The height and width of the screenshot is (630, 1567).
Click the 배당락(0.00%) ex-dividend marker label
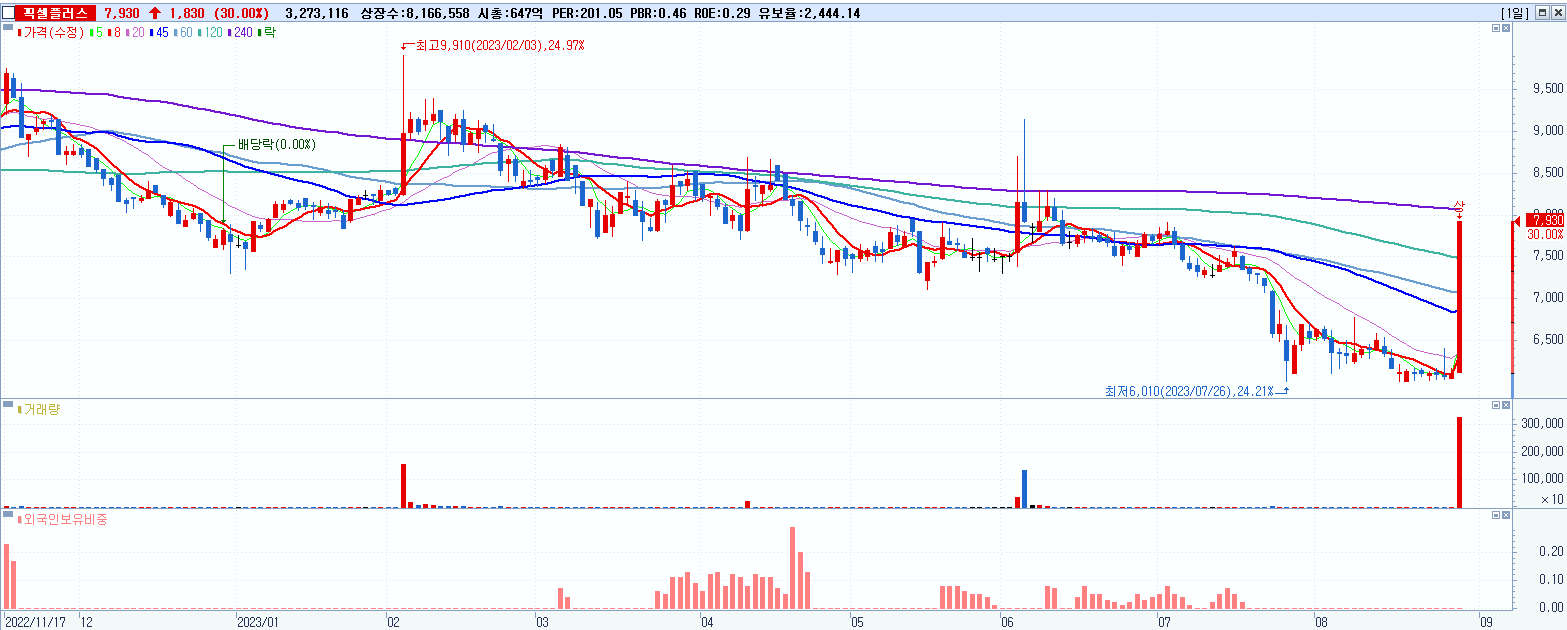(277, 144)
